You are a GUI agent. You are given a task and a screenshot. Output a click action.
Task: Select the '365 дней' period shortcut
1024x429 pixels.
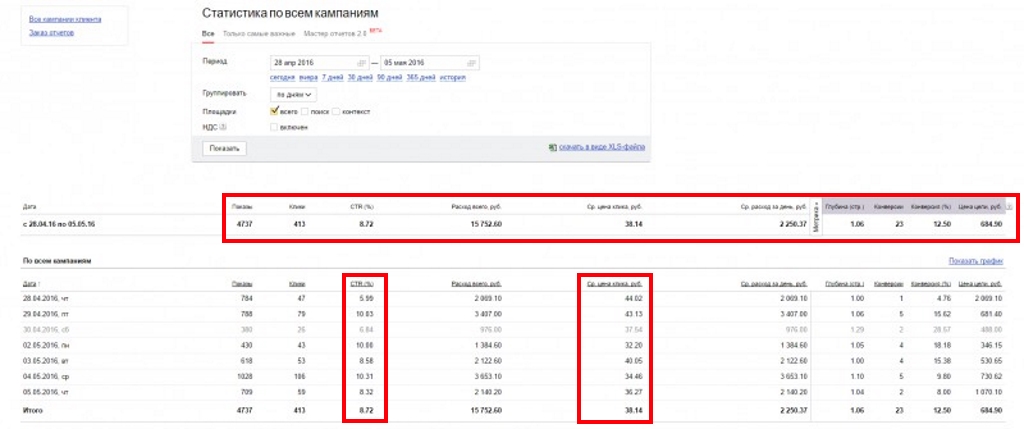pos(421,78)
